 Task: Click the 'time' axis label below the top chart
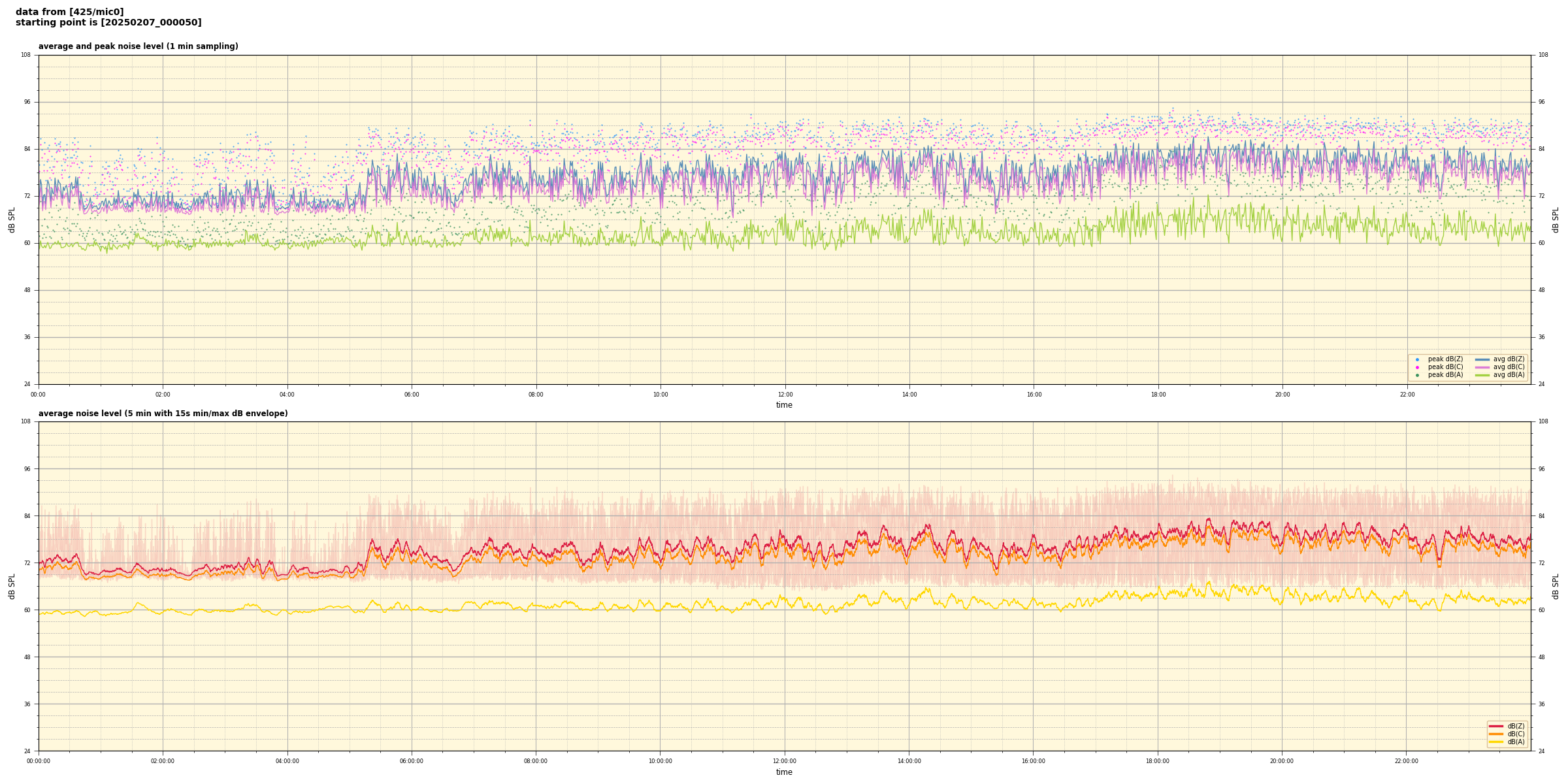784,405
